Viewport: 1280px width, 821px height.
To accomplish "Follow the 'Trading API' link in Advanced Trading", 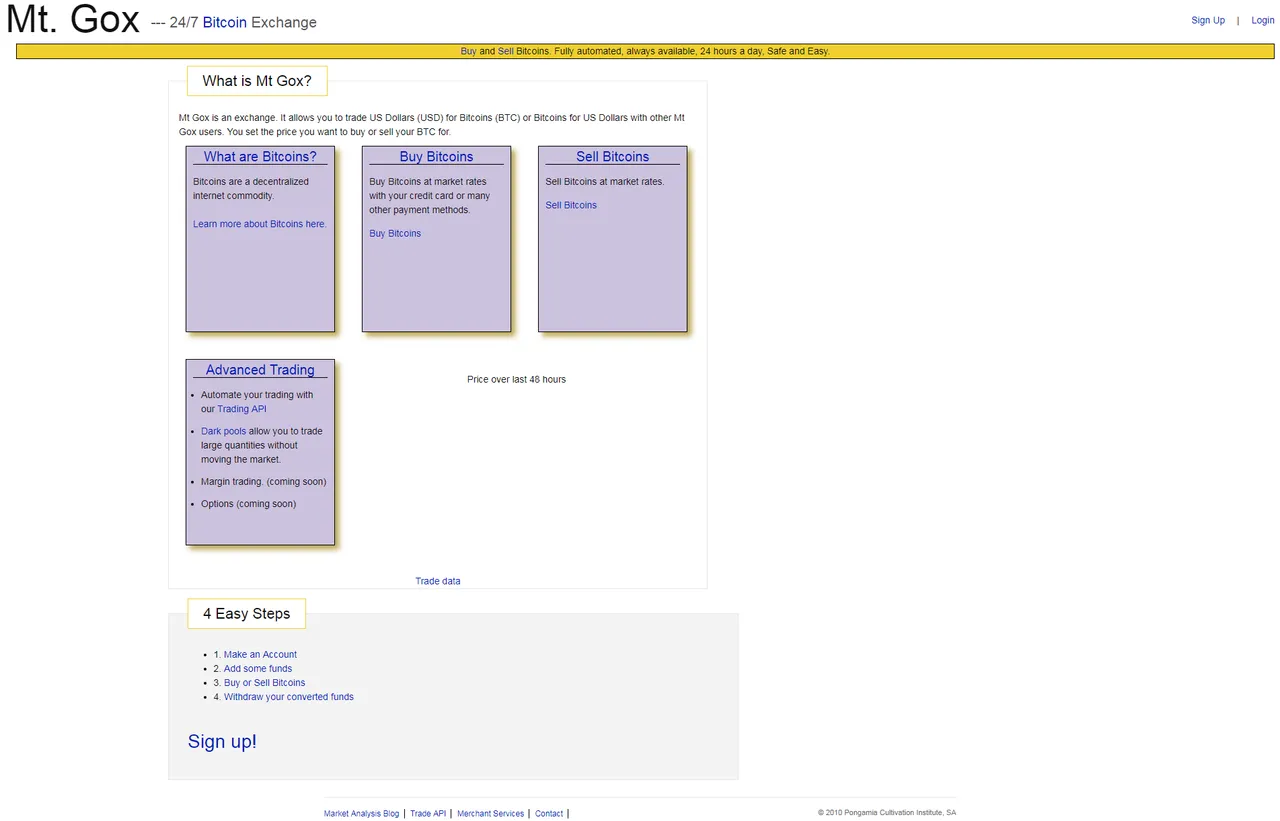I will (242, 409).
